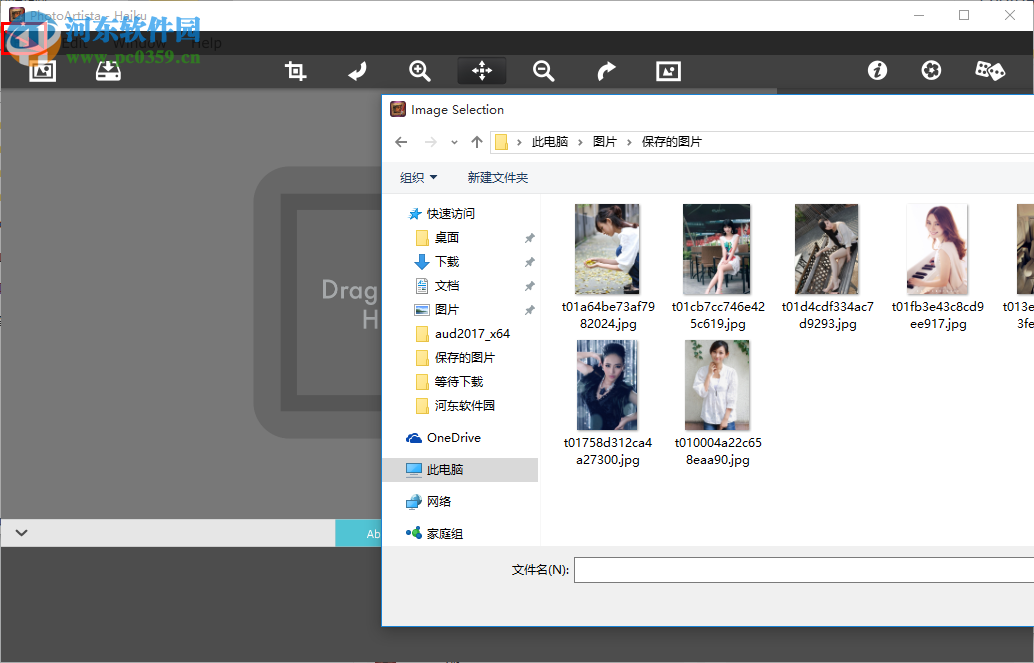Image resolution: width=1034 pixels, height=663 pixels.
Task: Collapse the bottom panel chevron
Action: (x=21, y=533)
